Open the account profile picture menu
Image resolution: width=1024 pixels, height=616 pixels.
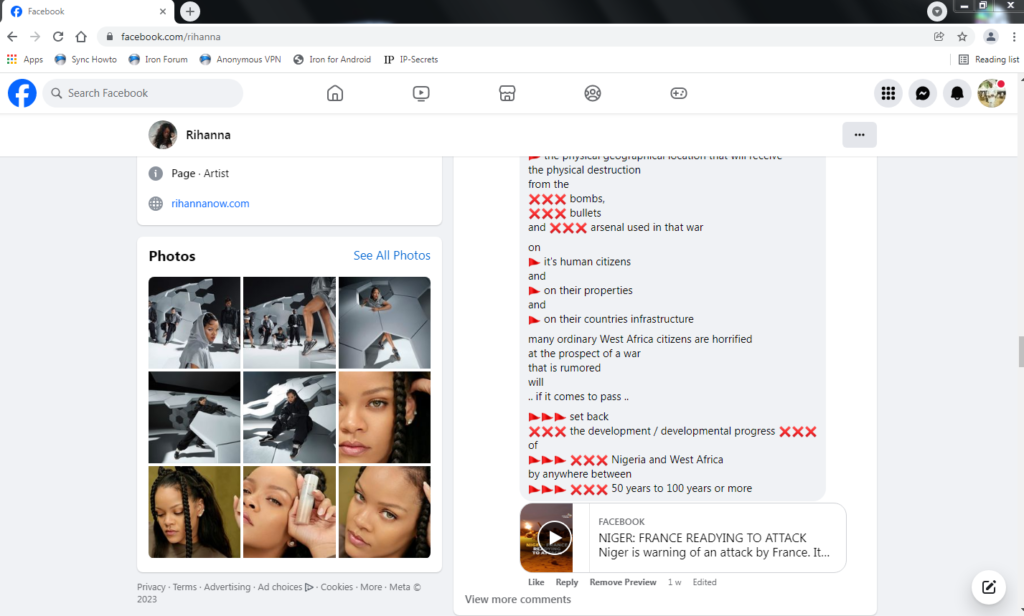click(991, 93)
